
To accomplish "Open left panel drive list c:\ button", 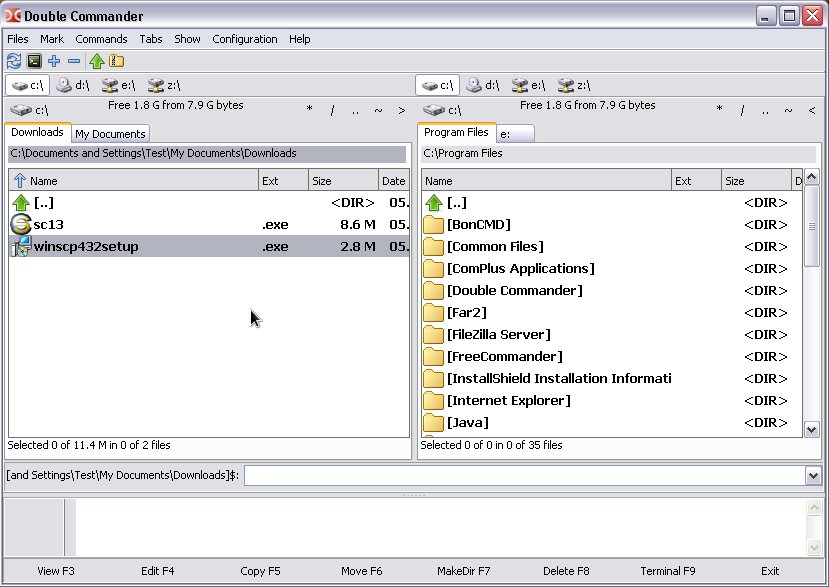I will (29, 110).
